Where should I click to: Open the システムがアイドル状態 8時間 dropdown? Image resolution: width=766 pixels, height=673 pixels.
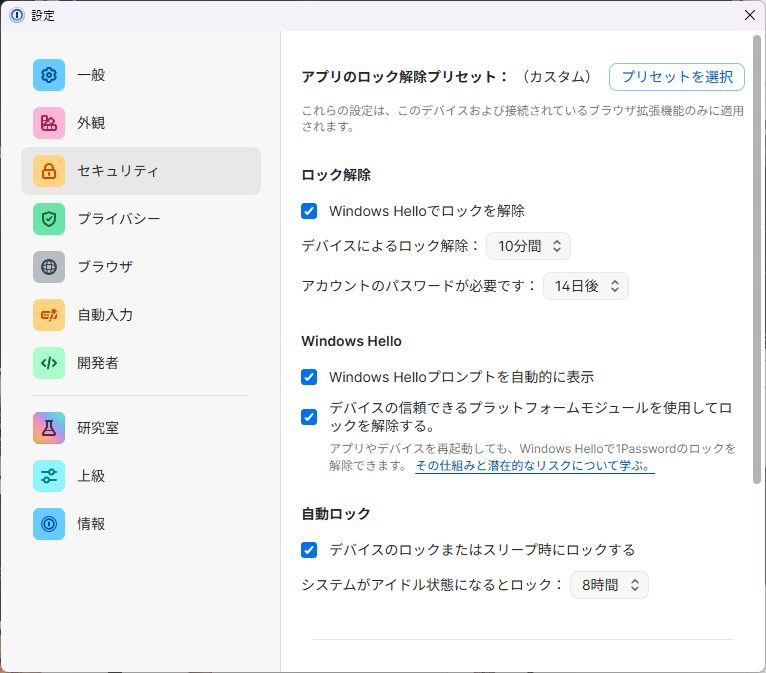click(x=609, y=585)
